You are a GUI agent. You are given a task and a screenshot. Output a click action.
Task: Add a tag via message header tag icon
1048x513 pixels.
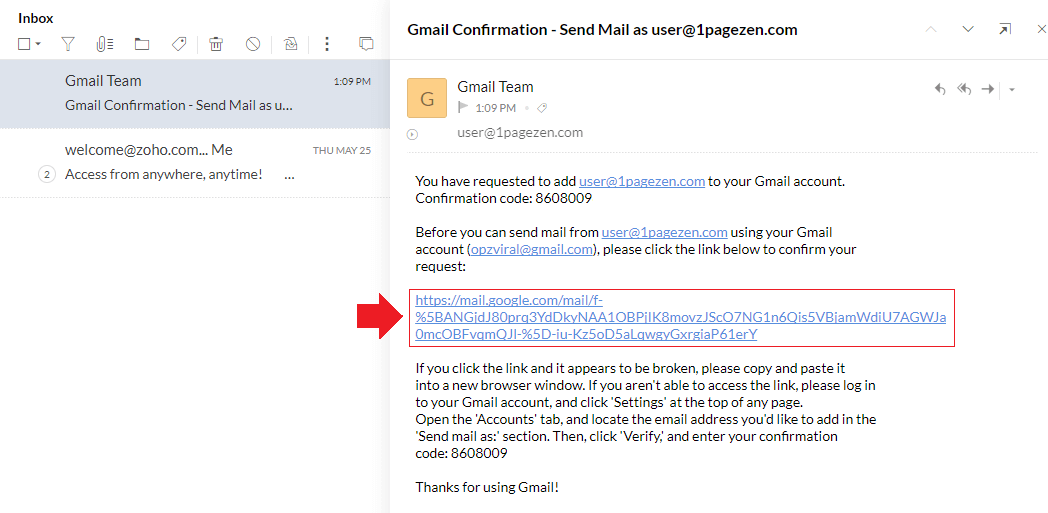coord(542,108)
